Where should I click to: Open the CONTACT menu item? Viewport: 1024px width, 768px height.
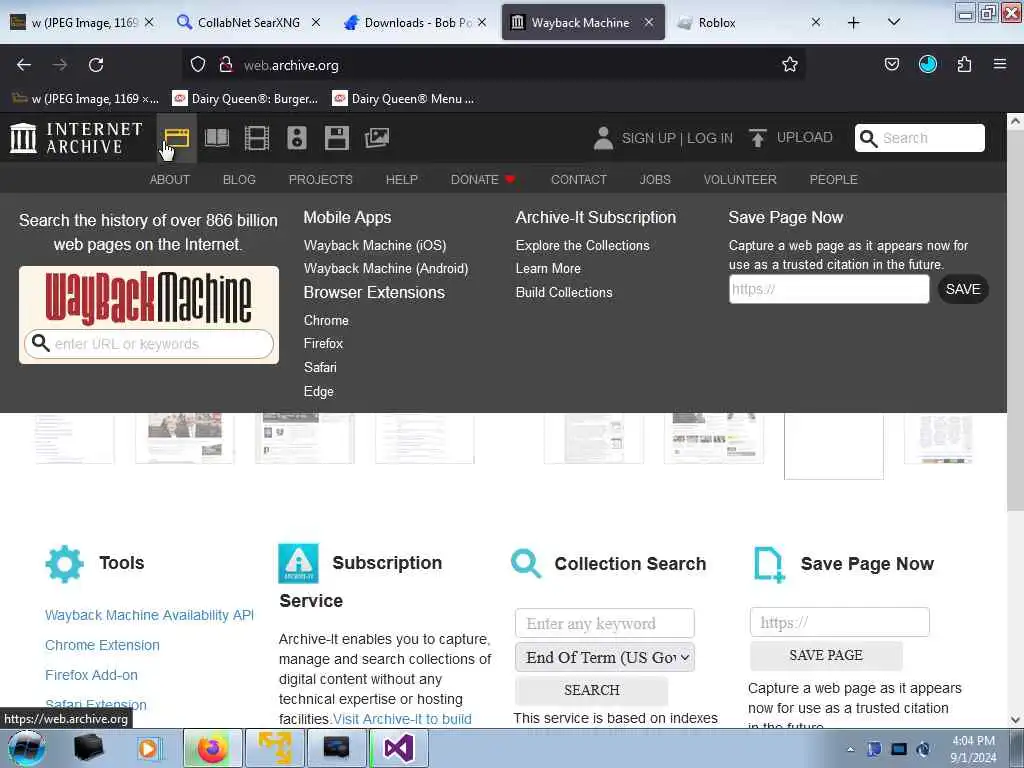579,180
